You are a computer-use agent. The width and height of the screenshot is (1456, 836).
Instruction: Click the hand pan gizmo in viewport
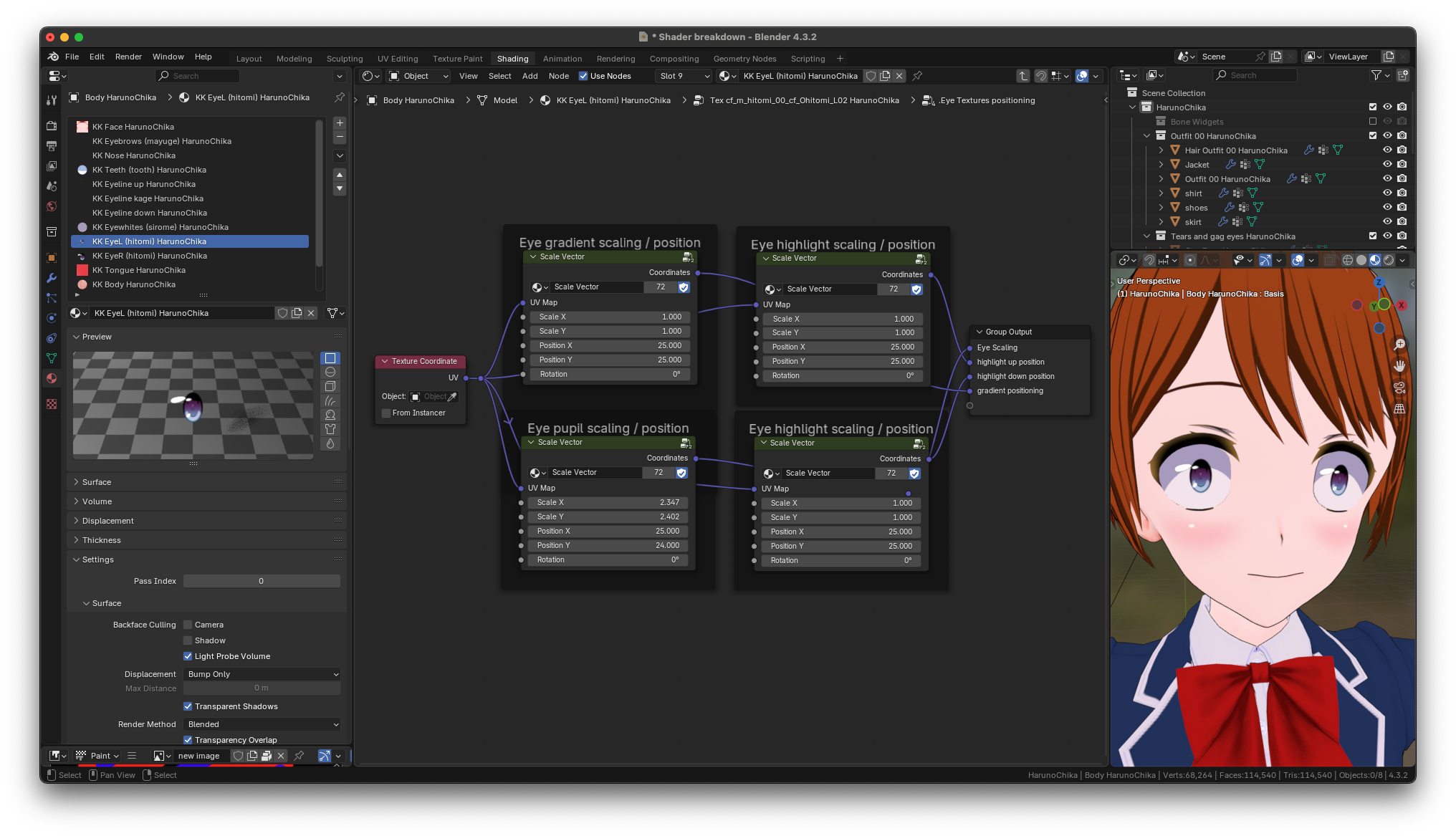click(1399, 366)
